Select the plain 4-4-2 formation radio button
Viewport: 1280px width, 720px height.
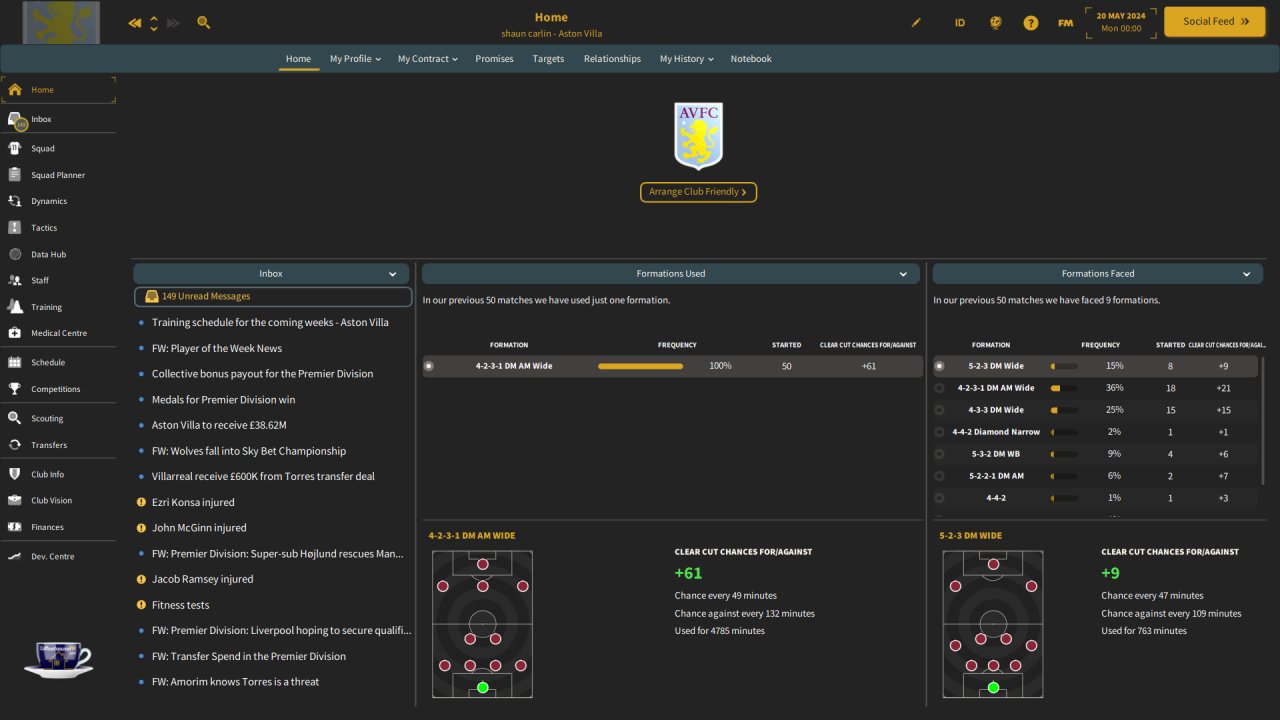(x=939, y=498)
